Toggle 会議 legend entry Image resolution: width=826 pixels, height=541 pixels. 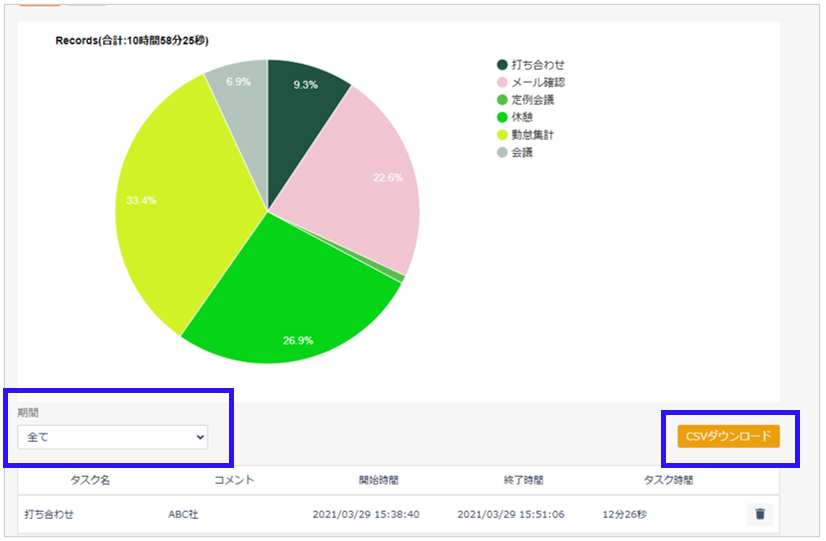click(x=515, y=152)
